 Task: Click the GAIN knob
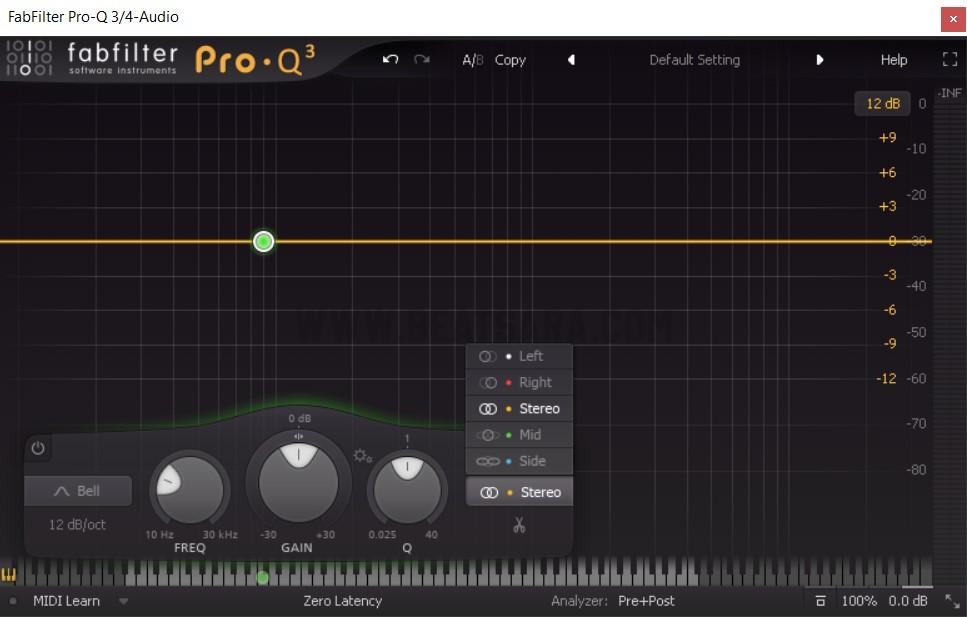coord(298,482)
